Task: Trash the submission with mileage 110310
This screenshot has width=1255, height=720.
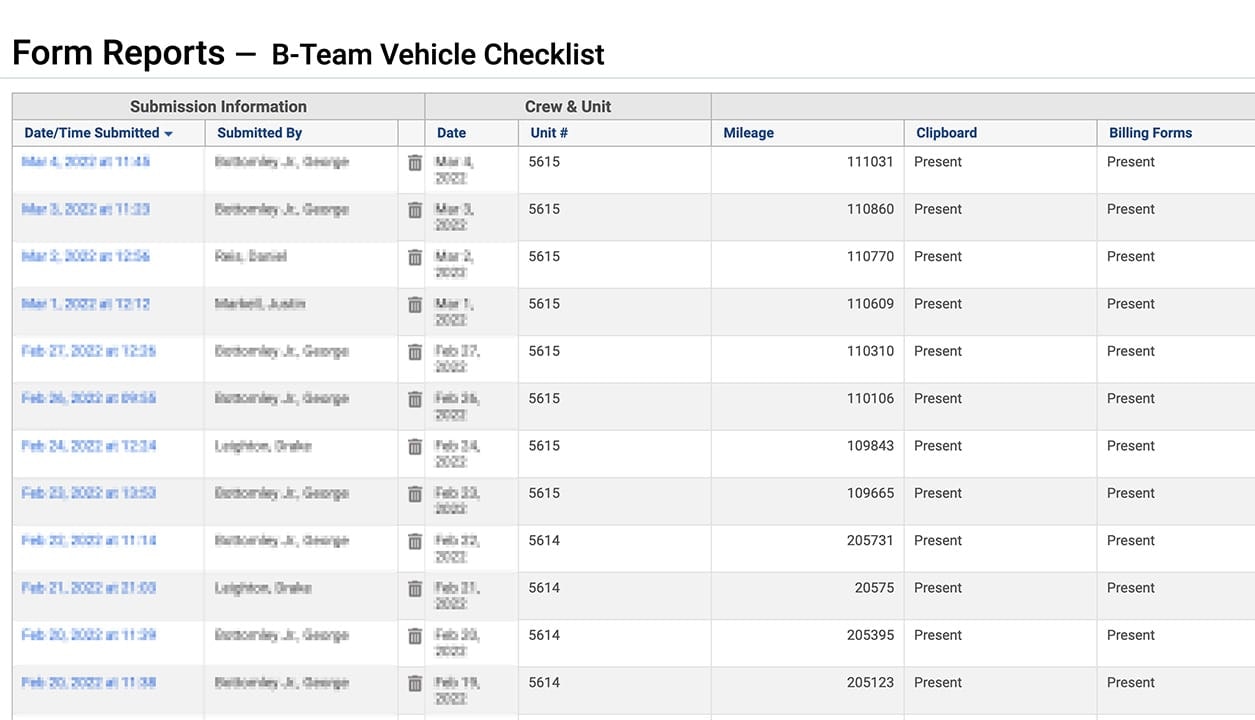Action: [x=415, y=352]
